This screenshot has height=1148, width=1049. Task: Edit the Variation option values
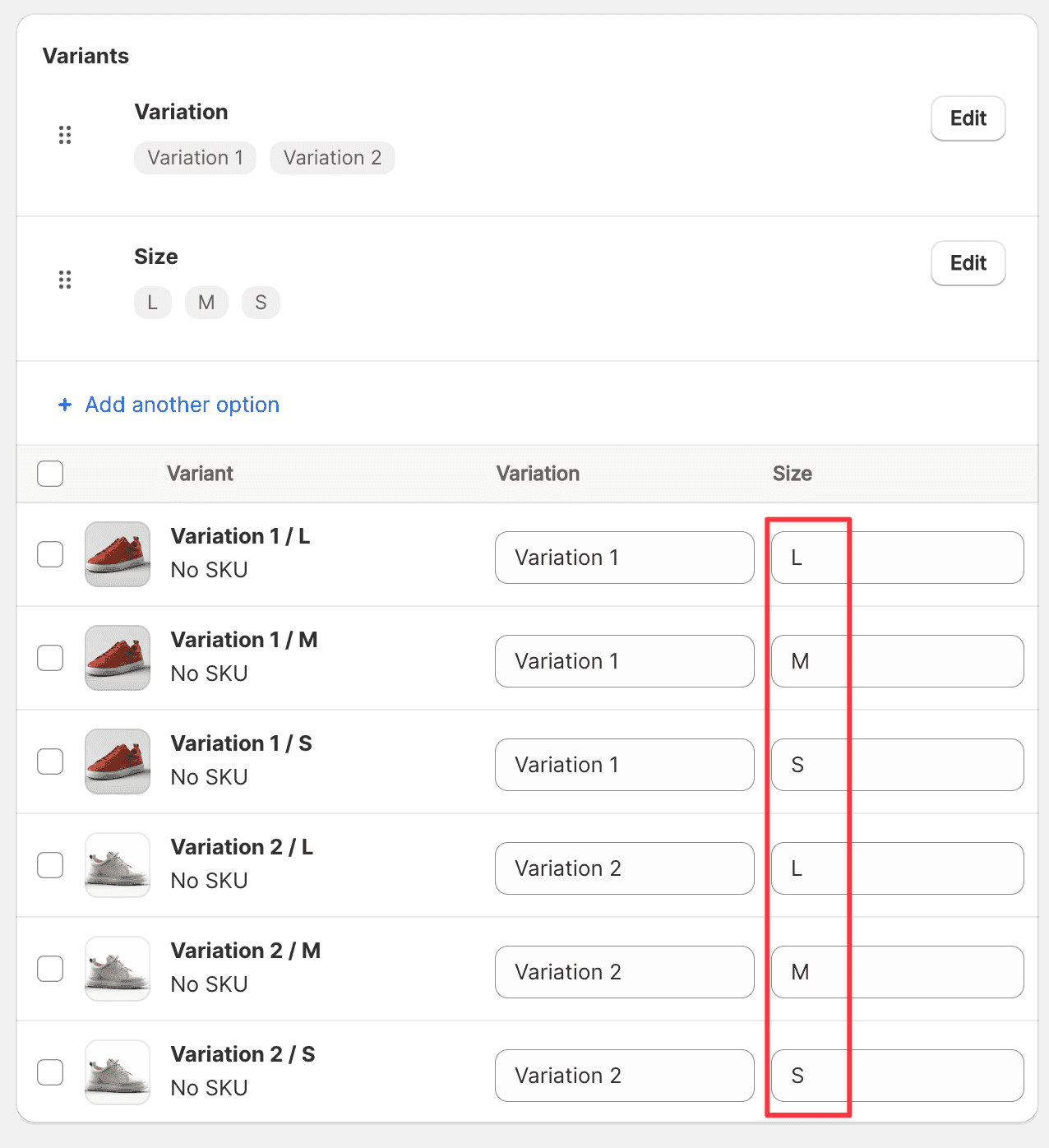tap(968, 118)
